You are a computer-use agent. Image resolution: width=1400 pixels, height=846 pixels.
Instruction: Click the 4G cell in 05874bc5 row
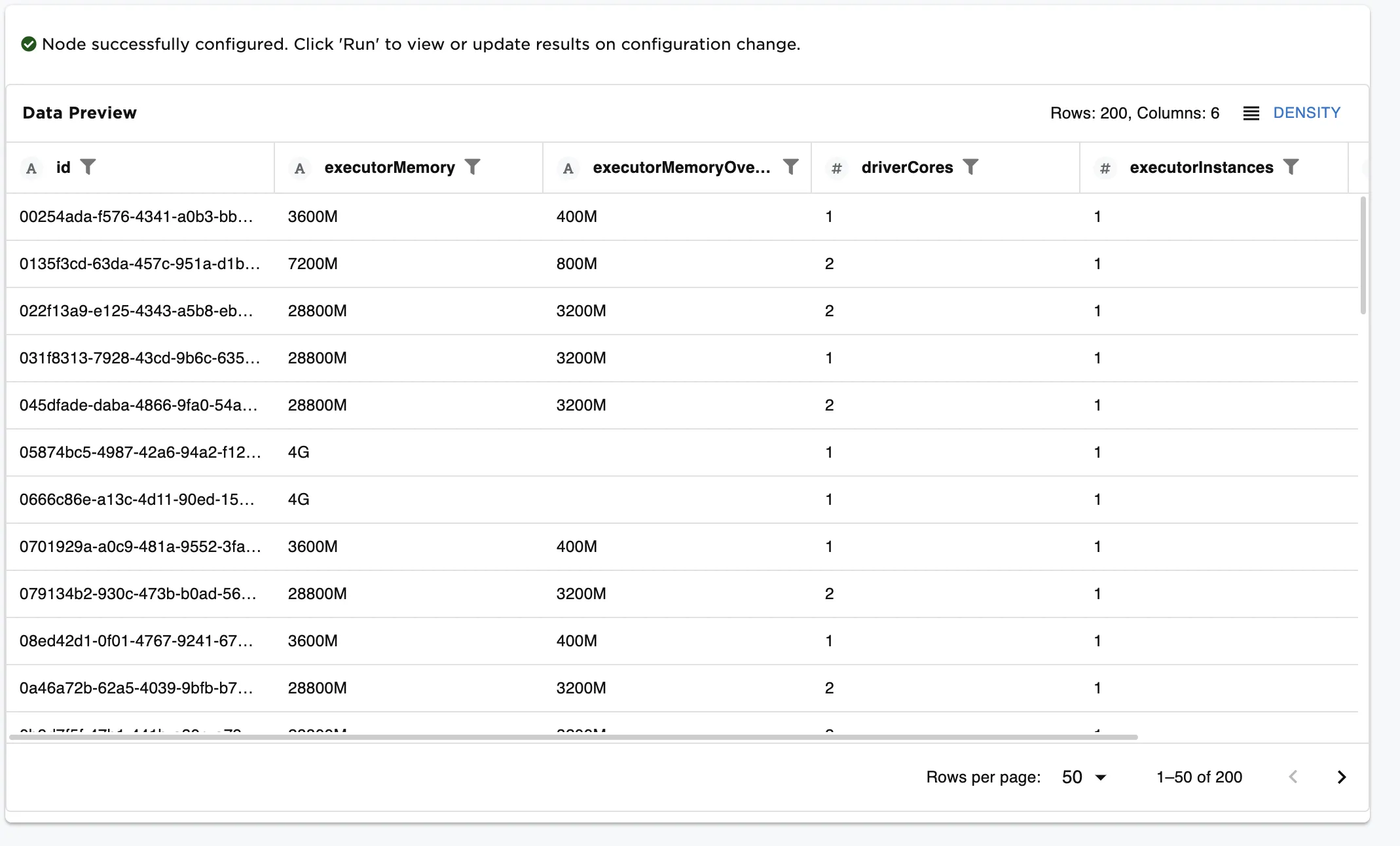point(299,452)
